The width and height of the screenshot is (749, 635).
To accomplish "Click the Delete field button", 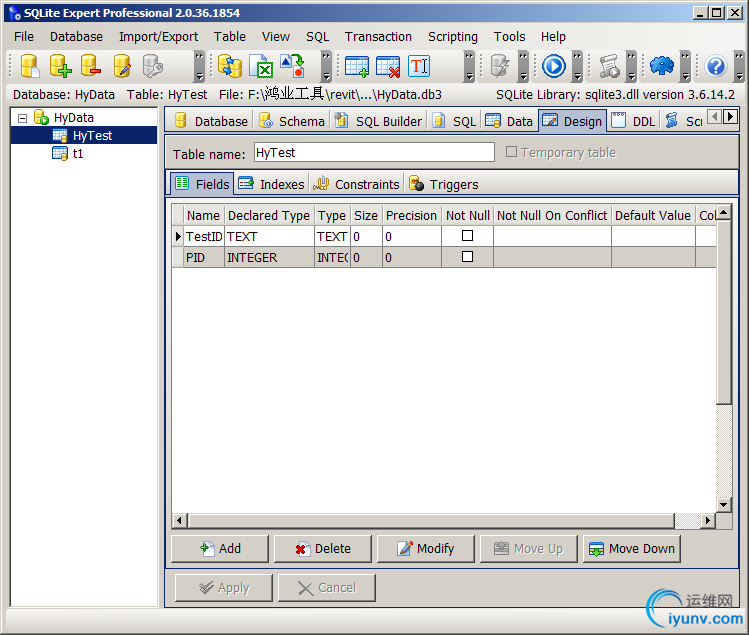I will pyautogui.click(x=323, y=549).
